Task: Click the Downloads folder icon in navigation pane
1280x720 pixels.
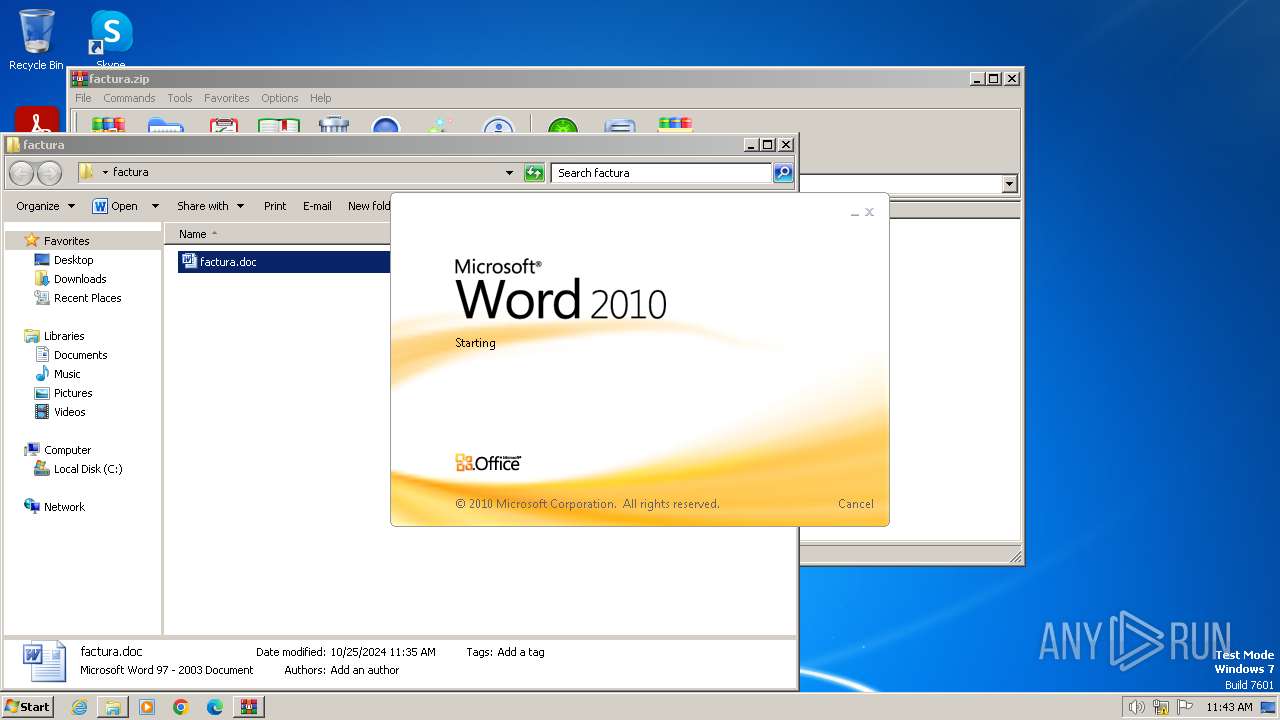Action: point(42,279)
